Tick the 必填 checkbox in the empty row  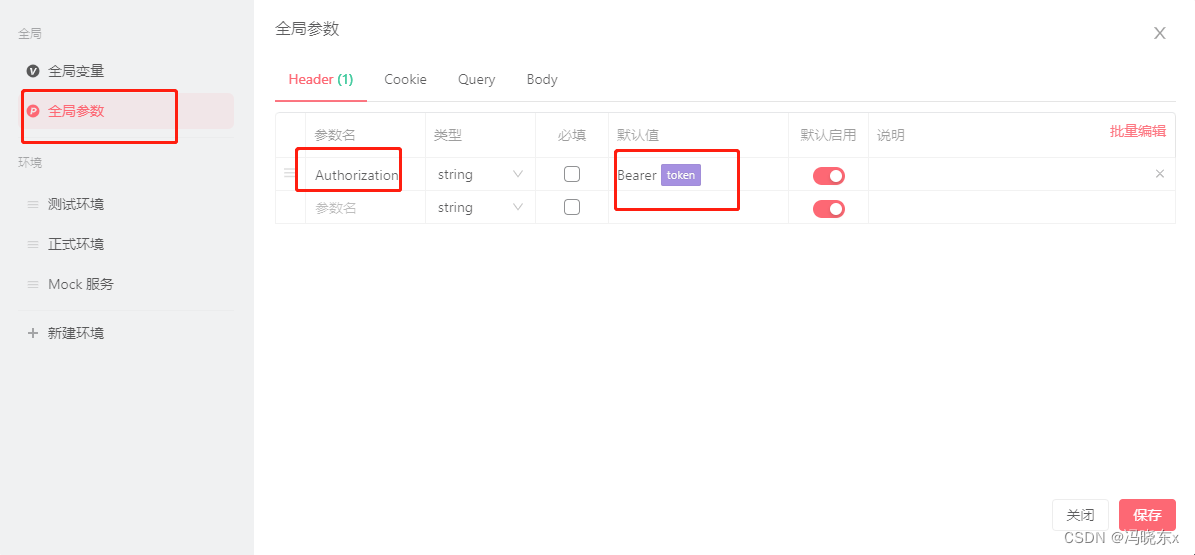[x=572, y=207]
